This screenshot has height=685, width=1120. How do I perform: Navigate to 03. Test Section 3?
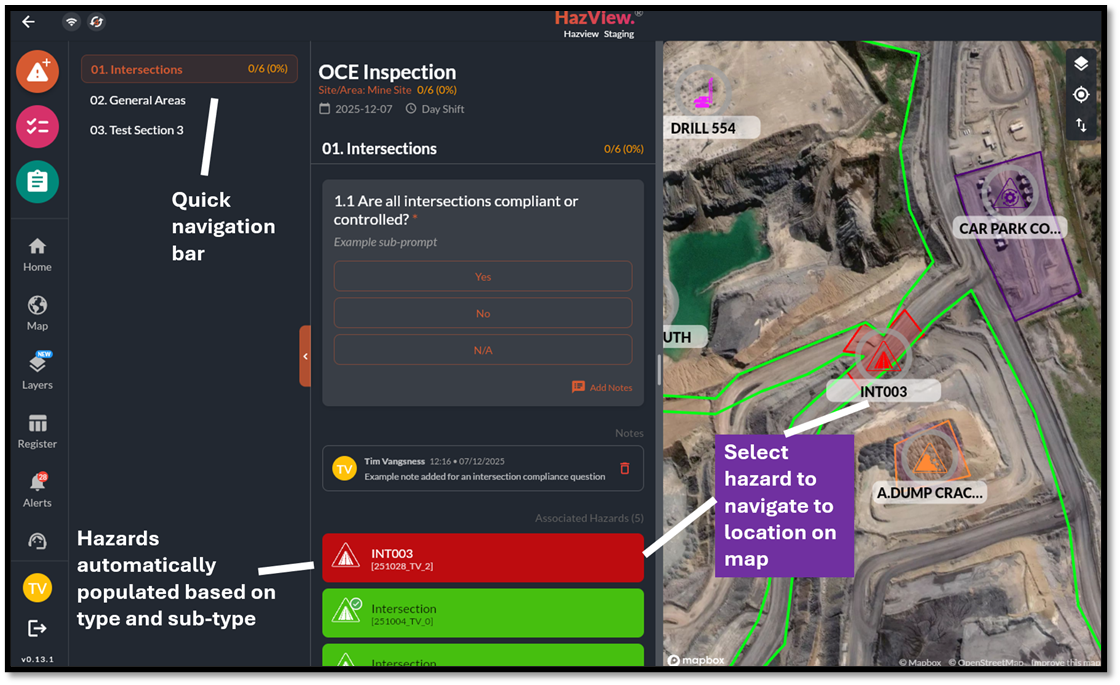(137, 130)
